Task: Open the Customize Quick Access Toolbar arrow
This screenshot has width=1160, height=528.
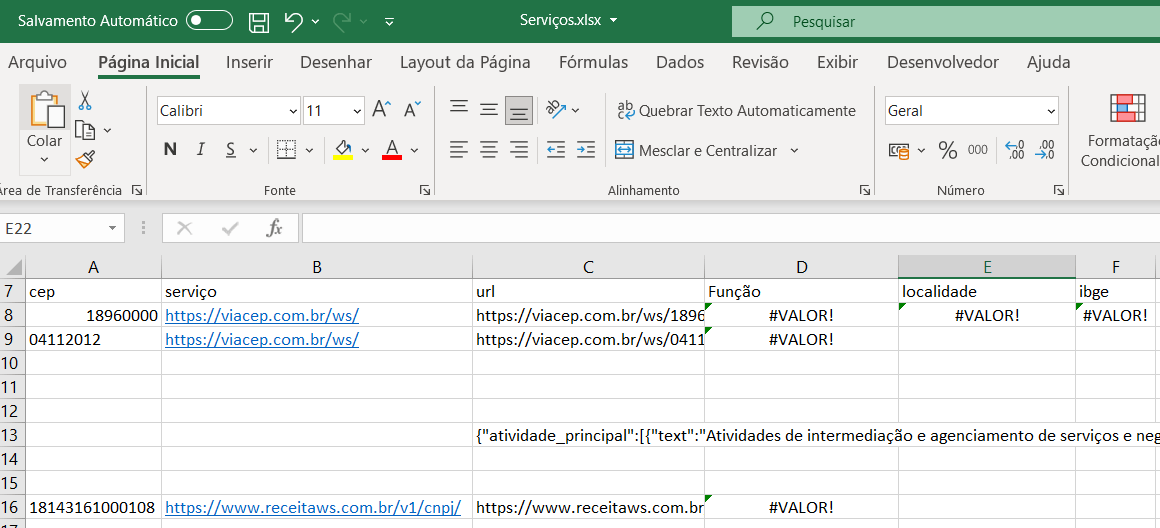Action: tap(390, 22)
